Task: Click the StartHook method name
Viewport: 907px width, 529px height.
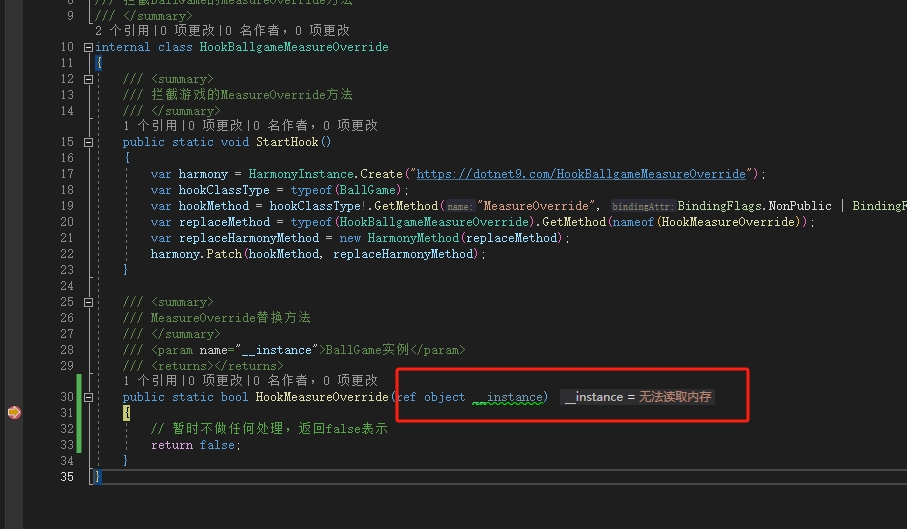Action: (287, 142)
